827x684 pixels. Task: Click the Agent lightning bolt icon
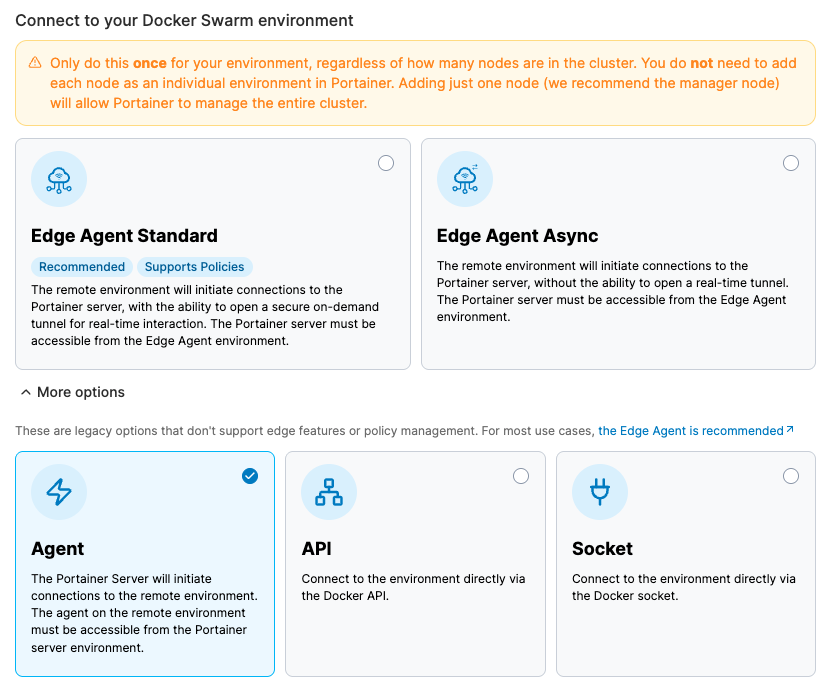coord(59,492)
